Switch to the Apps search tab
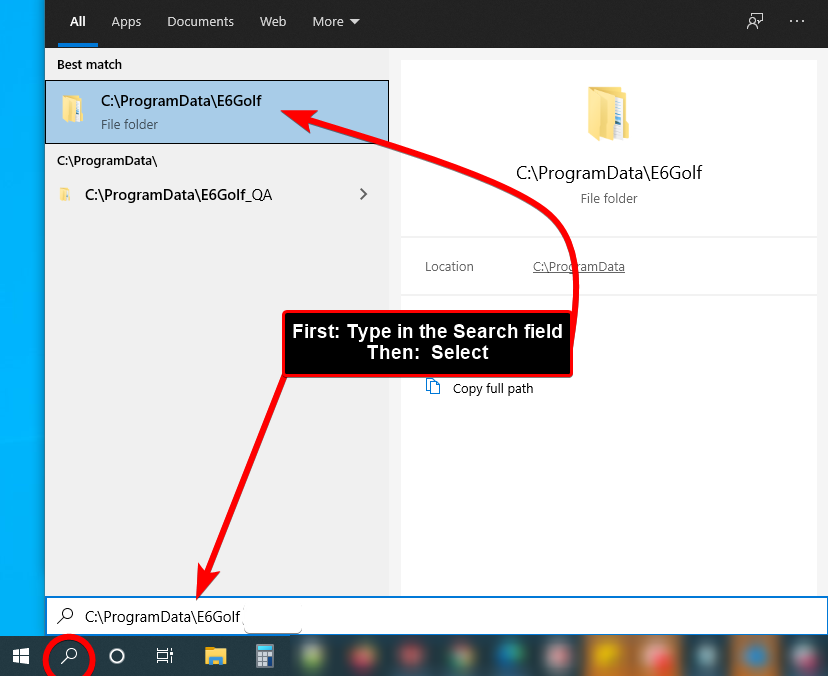Image resolution: width=828 pixels, height=676 pixels. pos(126,22)
